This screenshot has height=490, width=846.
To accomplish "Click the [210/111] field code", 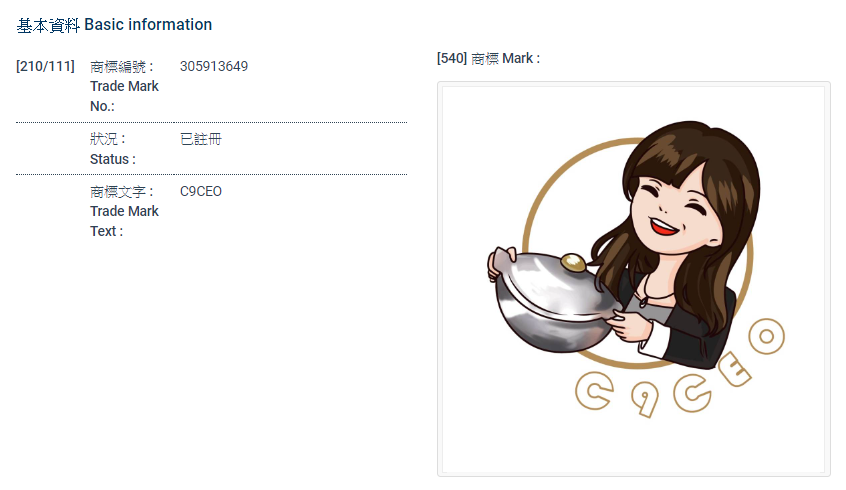I will pyautogui.click(x=45, y=67).
